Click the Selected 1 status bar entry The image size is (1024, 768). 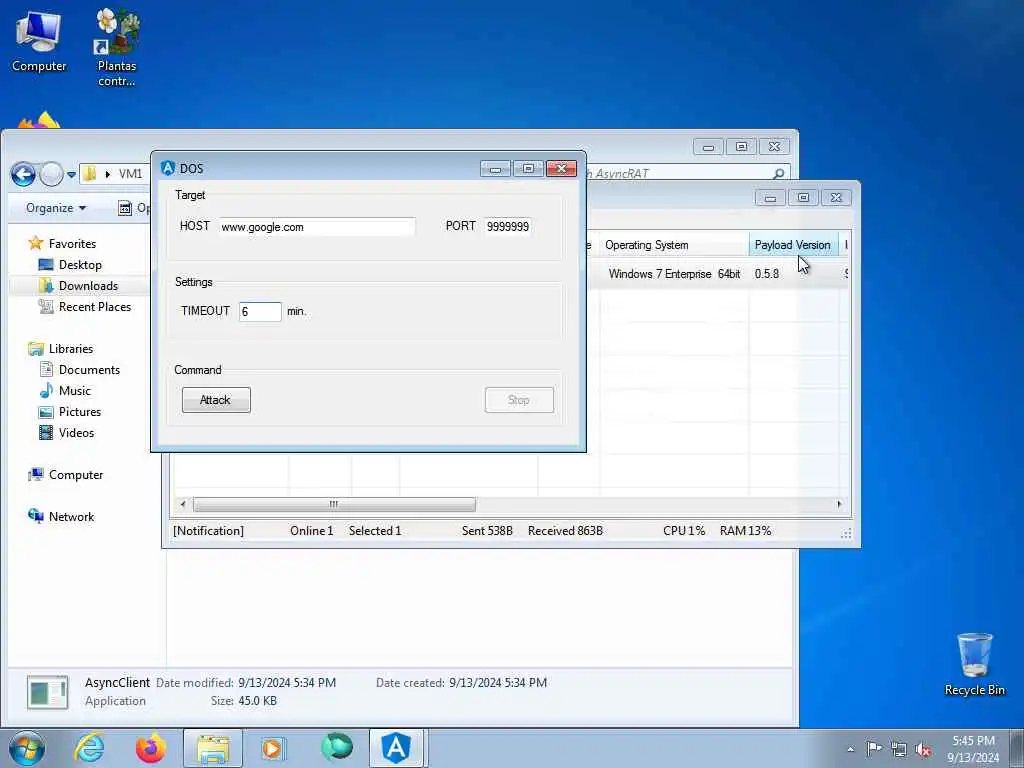pyautogui.click(x=375, y=531)
